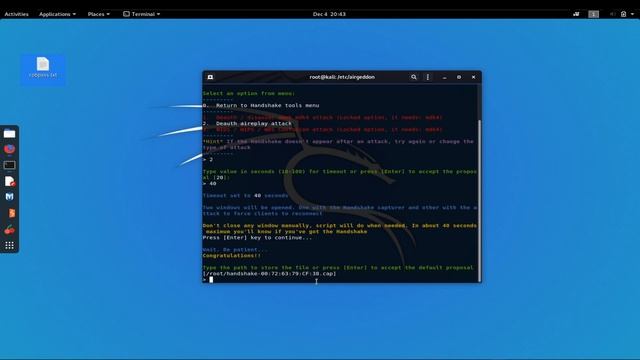Click the network status icon in top bar
640x360 pixels.
(x=576, y=14)
